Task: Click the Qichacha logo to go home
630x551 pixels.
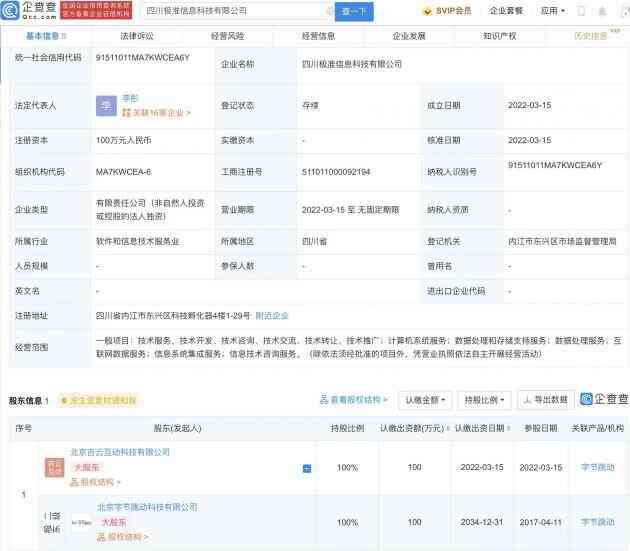Action: tap(29, 10)
